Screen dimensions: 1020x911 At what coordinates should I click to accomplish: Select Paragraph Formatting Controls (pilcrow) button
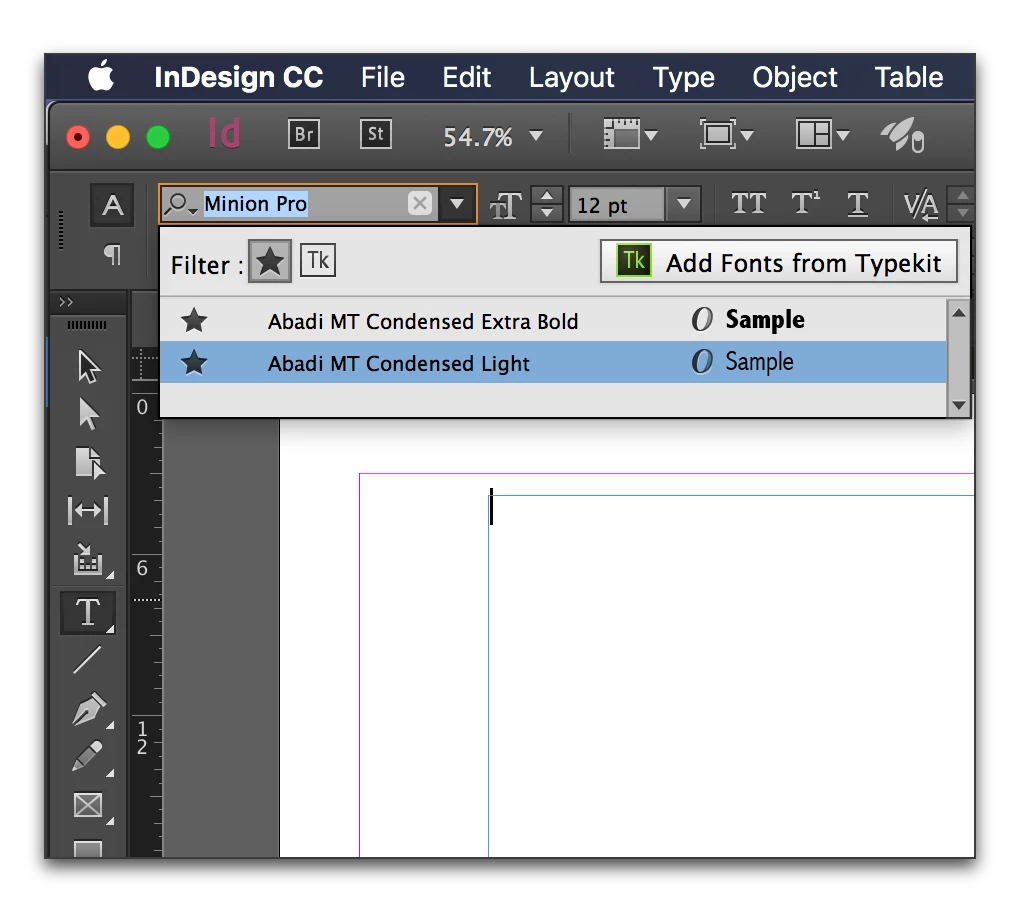click(x=112, y=254)
